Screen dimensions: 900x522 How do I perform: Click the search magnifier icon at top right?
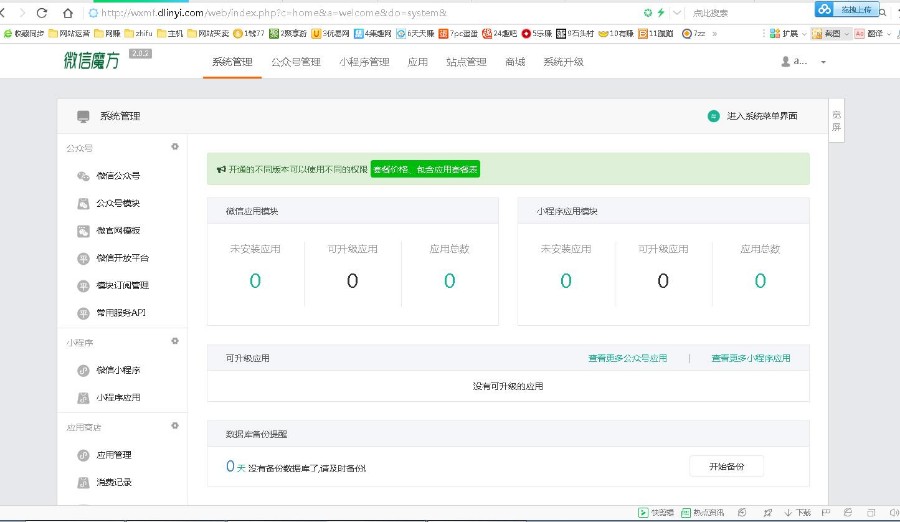point(883,12)
